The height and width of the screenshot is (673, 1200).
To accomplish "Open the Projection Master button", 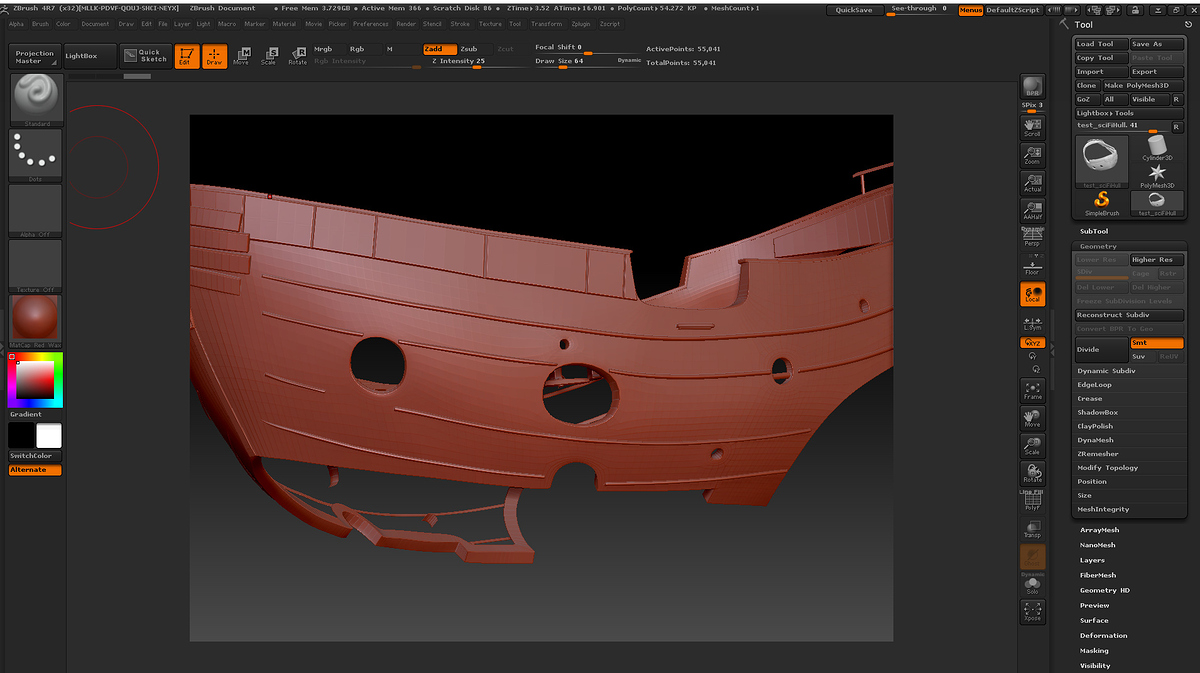I will click(35, 57).
